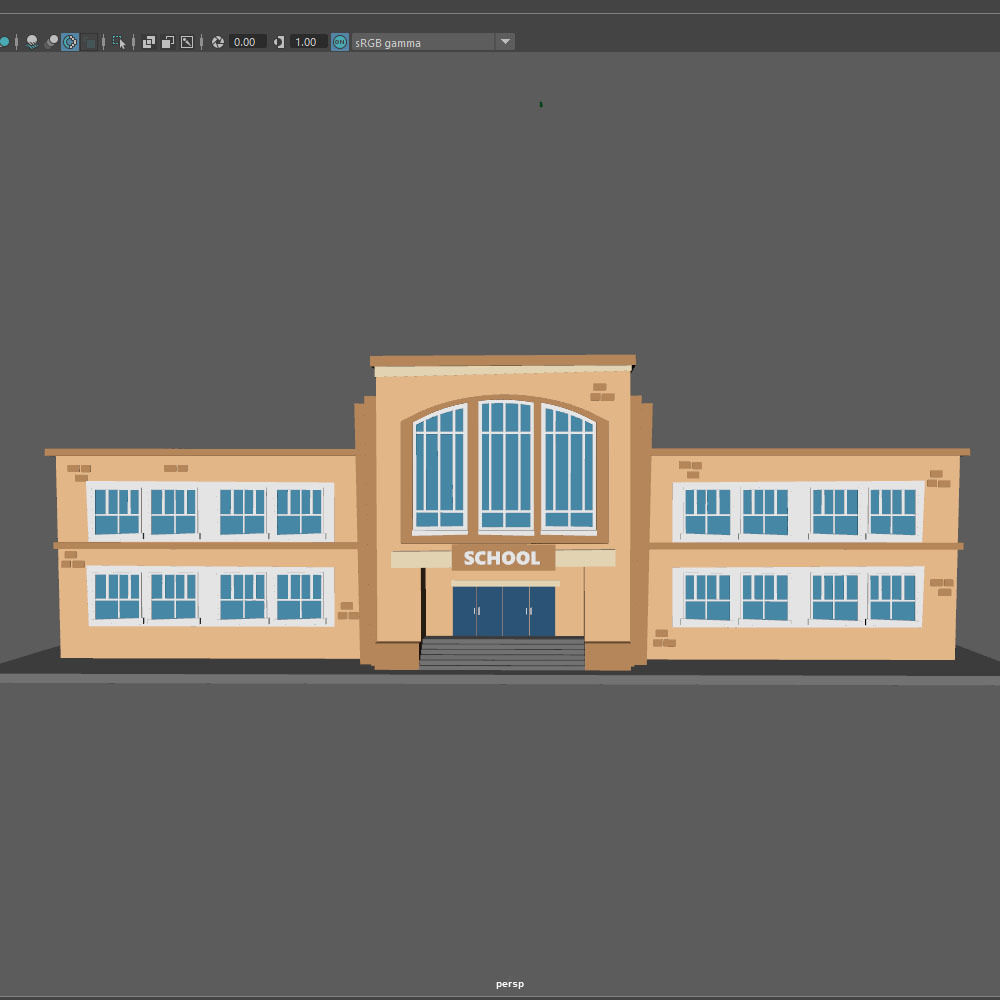Select the gray entrance stairs of the model

[x=502, y=653]
